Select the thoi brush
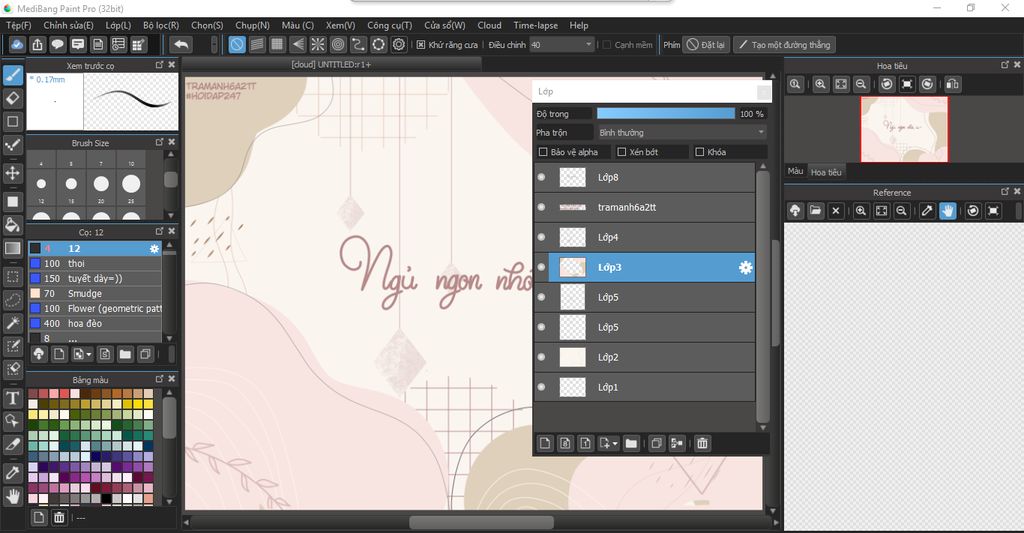 click(x=95, y=264)
